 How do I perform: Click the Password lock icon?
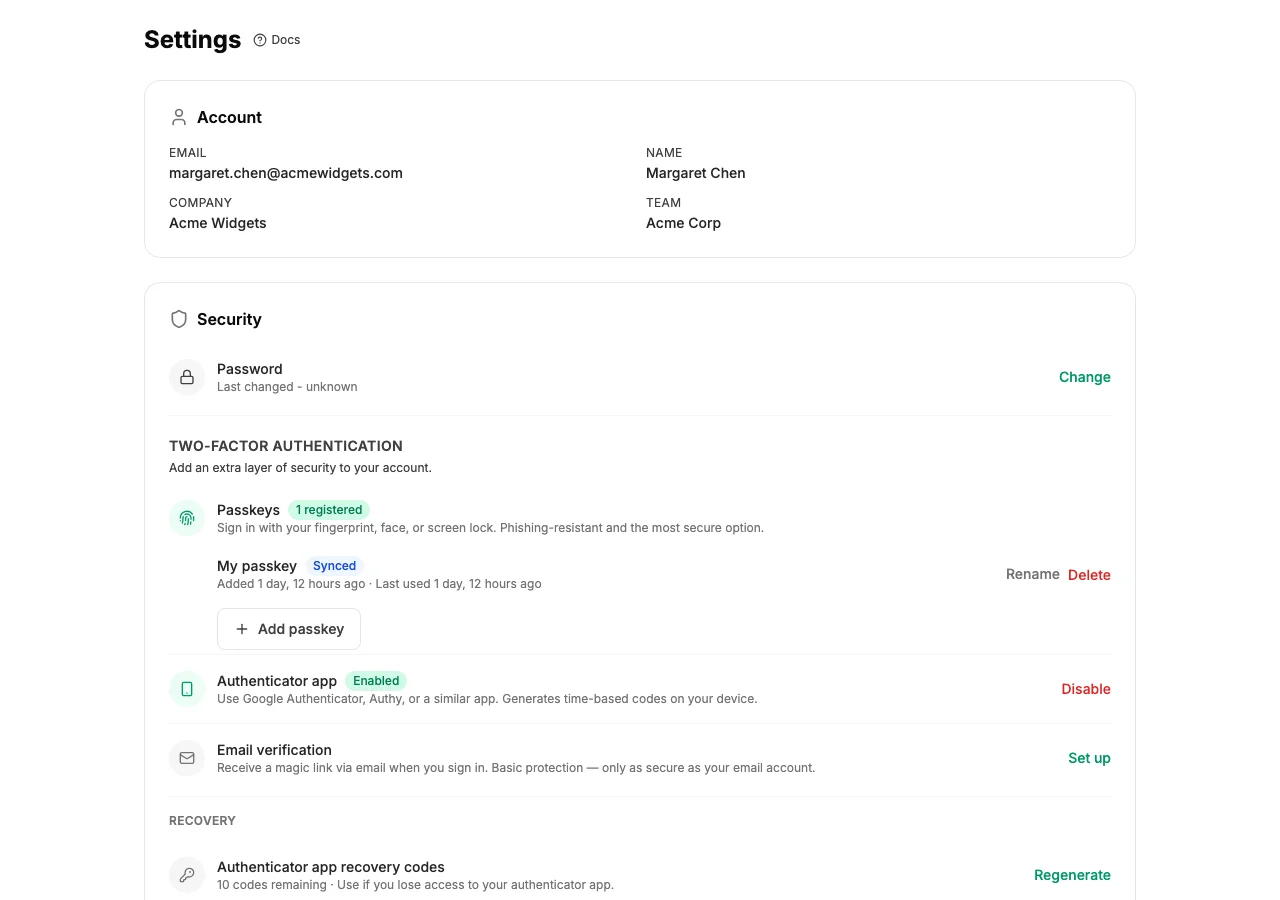[187, 377]
